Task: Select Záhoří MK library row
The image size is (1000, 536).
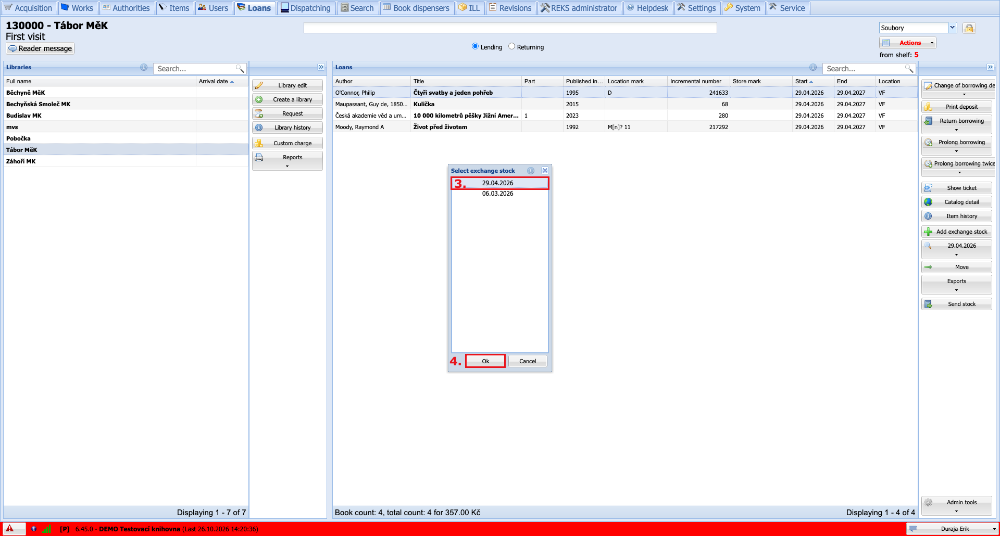Action: (126, 161)
